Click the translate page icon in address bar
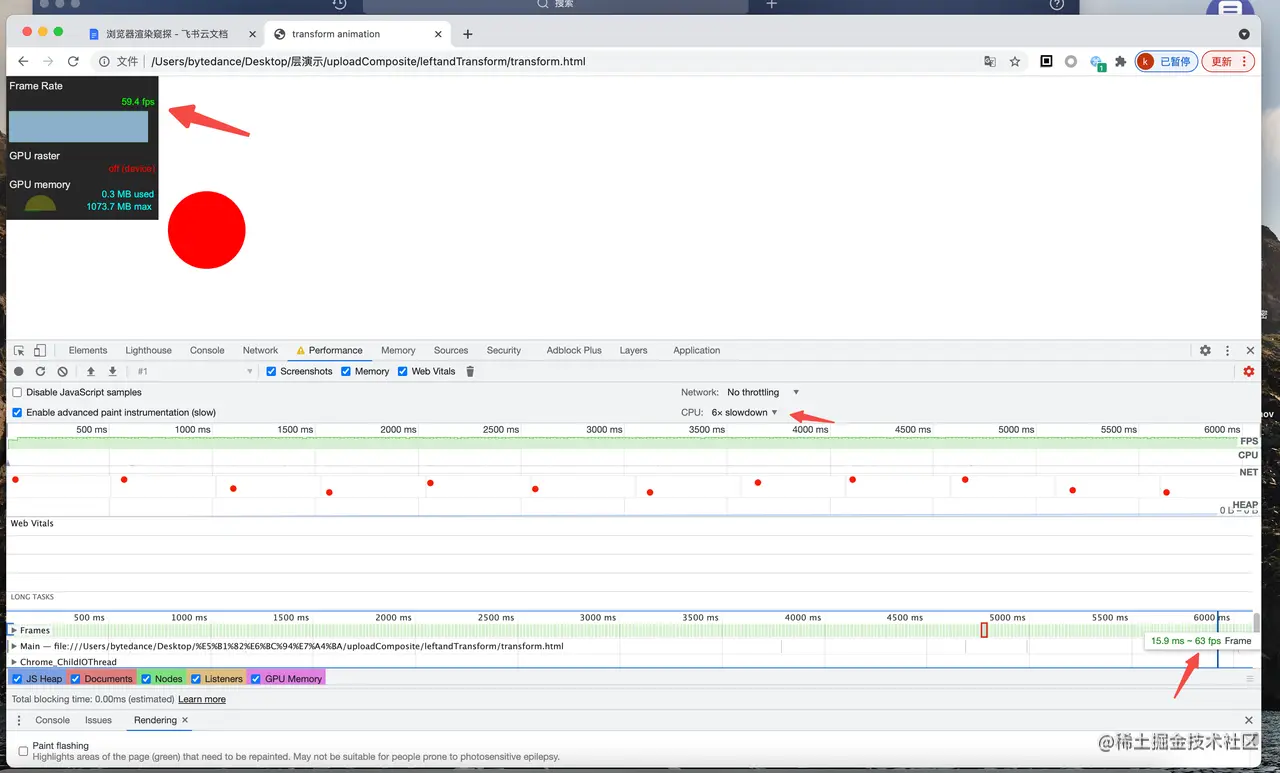 [990, 61]
